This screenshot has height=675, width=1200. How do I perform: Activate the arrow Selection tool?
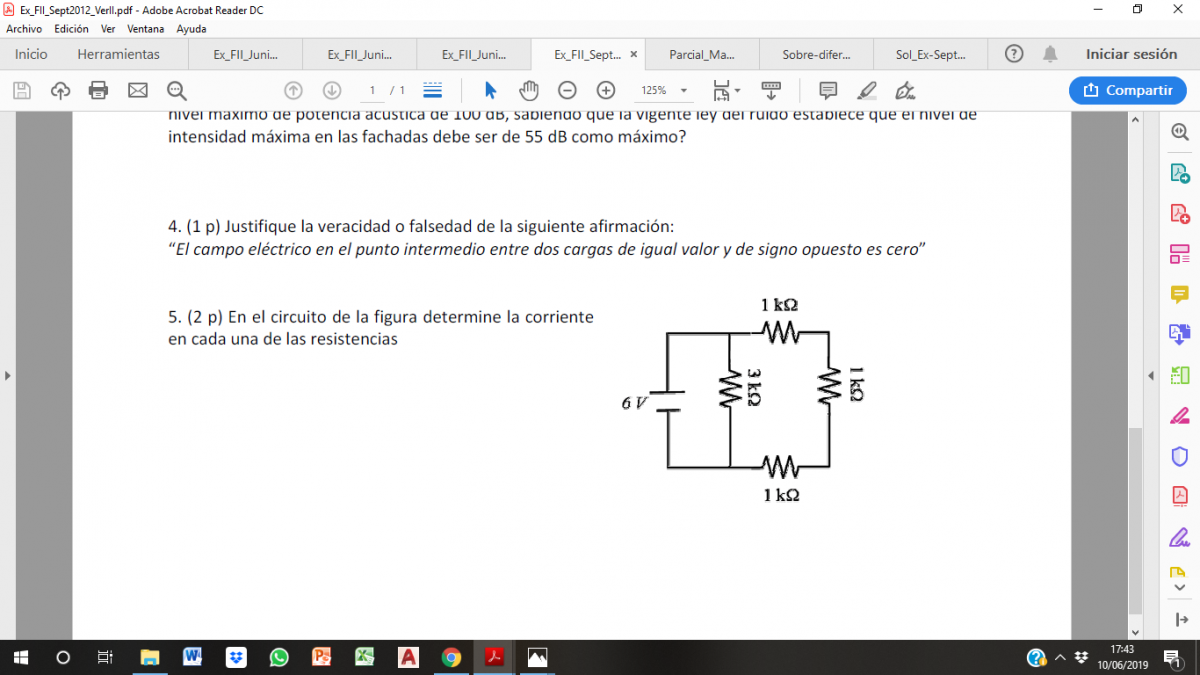490,91
